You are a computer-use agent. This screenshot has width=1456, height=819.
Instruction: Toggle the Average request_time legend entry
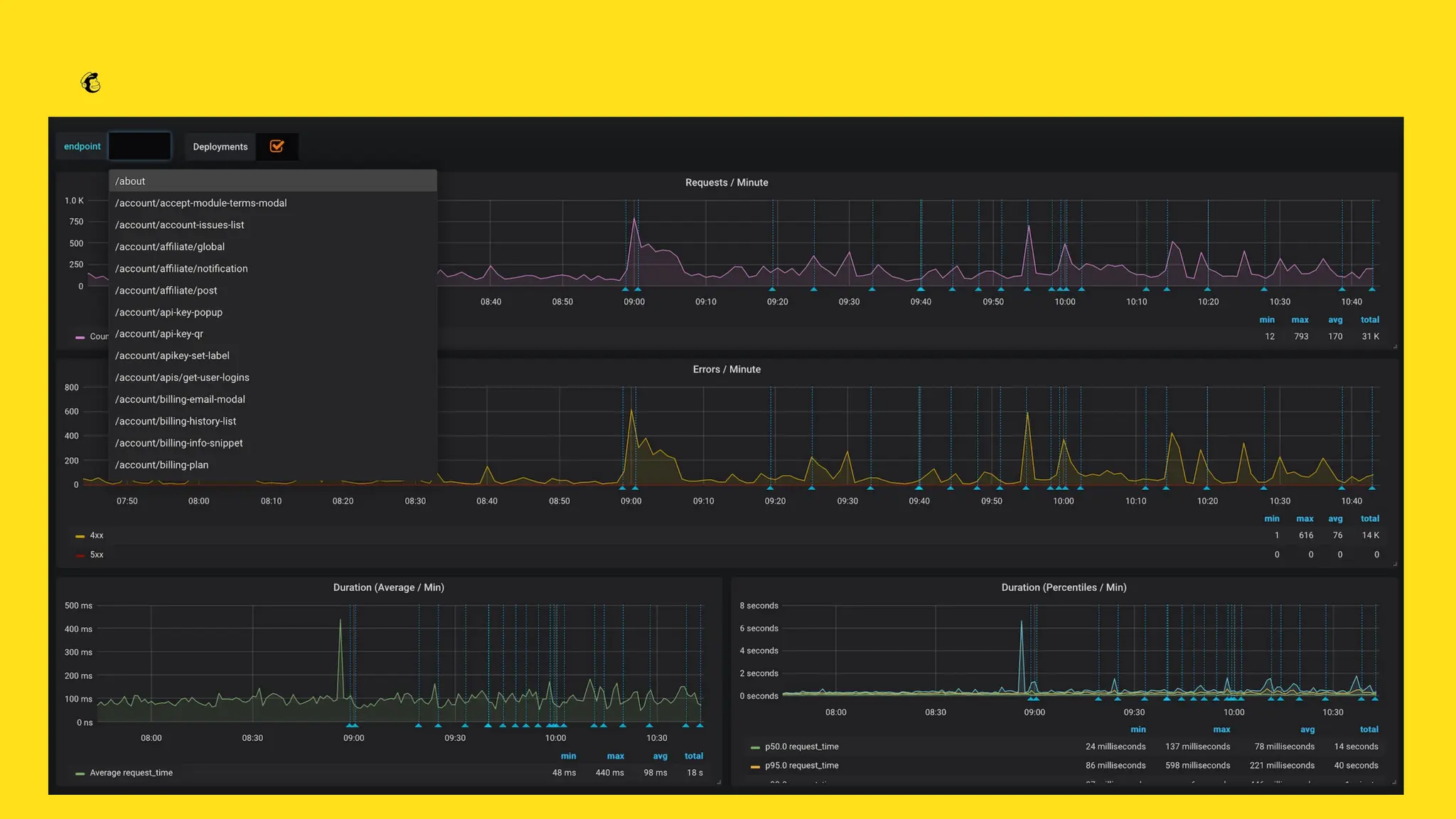click(x=131, y=773)
